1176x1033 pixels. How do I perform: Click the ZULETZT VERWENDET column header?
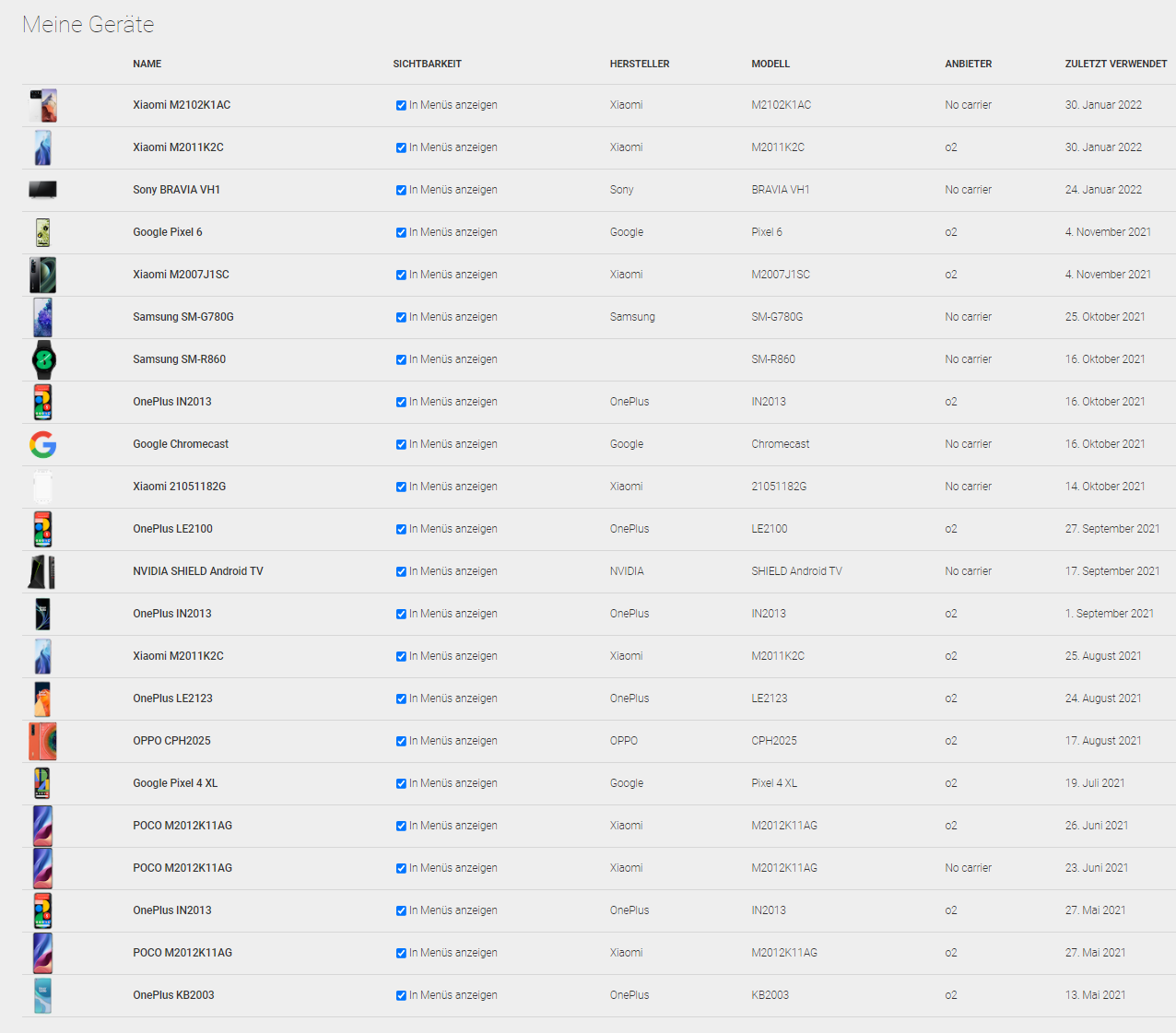pos(1116,64)
